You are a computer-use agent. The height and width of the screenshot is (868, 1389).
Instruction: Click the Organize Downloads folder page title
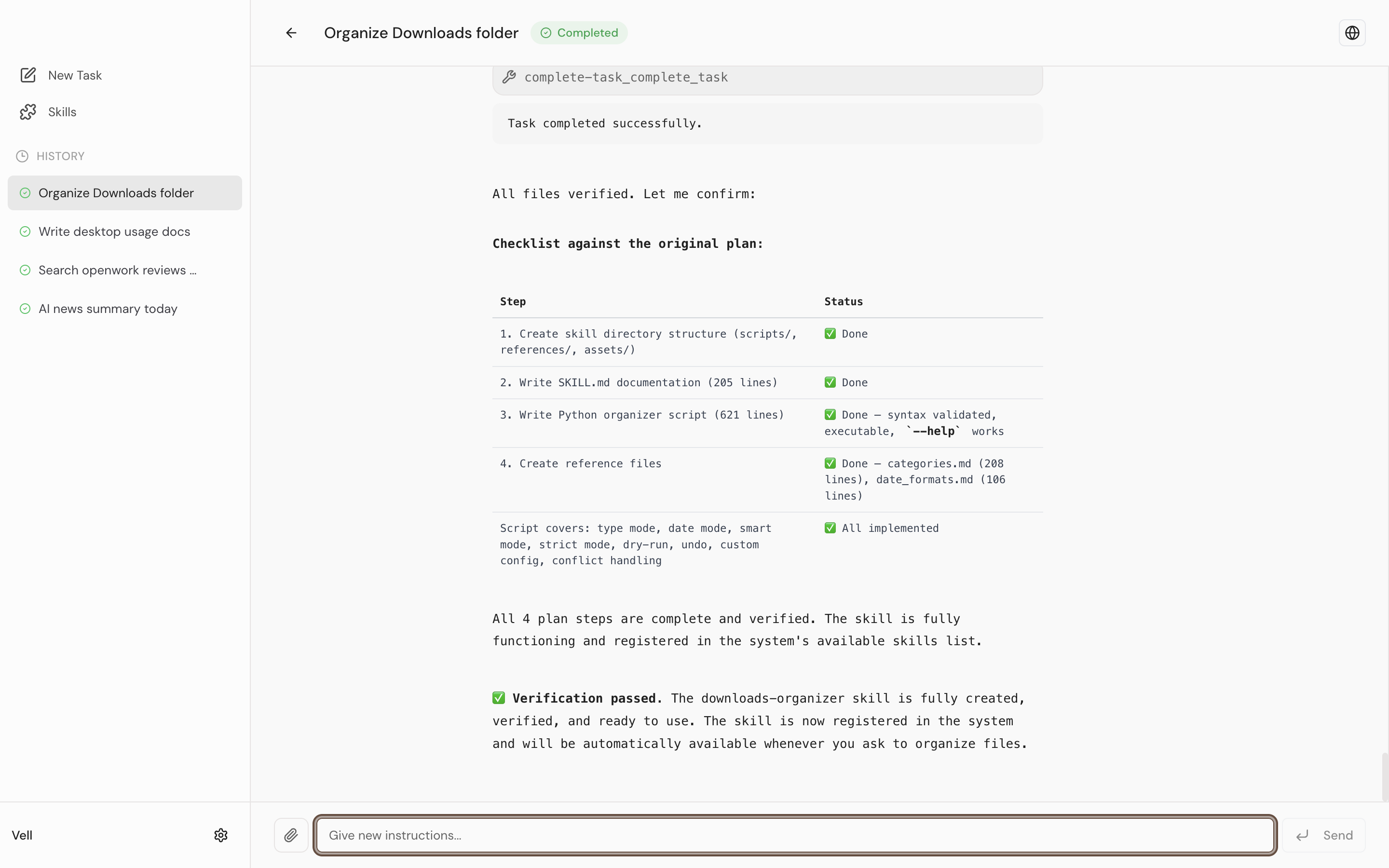pos(422,33)
